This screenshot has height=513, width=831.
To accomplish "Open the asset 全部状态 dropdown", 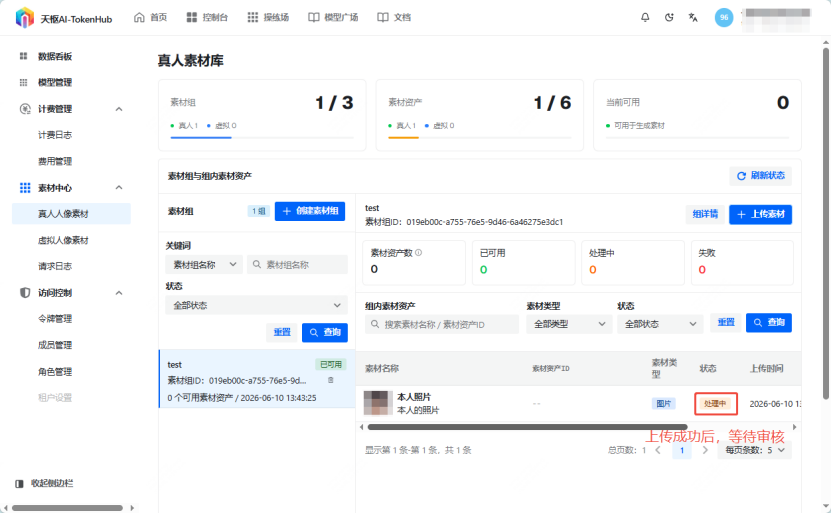I will (660, 324).
